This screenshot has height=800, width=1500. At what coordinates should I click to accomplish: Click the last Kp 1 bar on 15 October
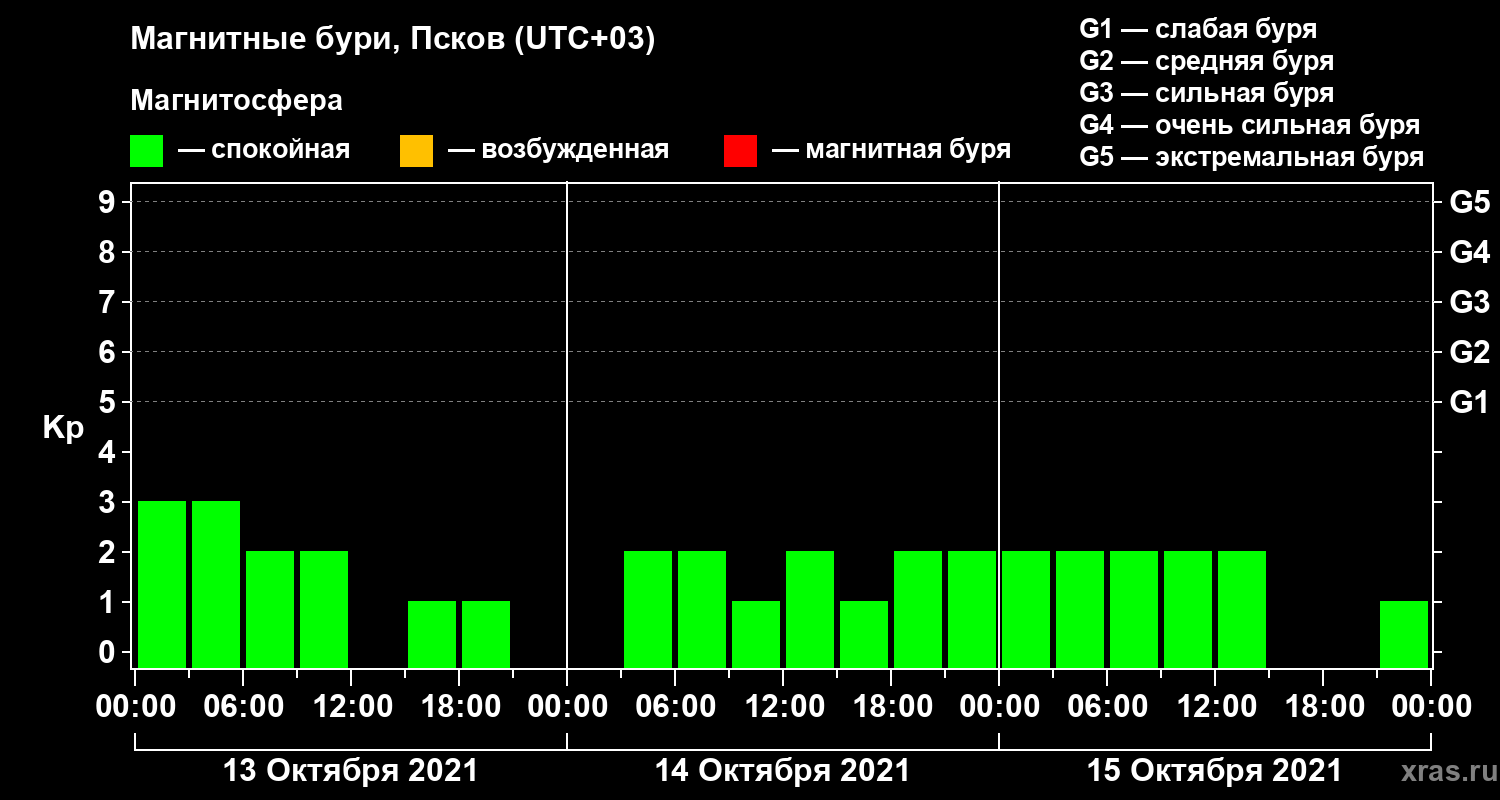[1404, 634]
